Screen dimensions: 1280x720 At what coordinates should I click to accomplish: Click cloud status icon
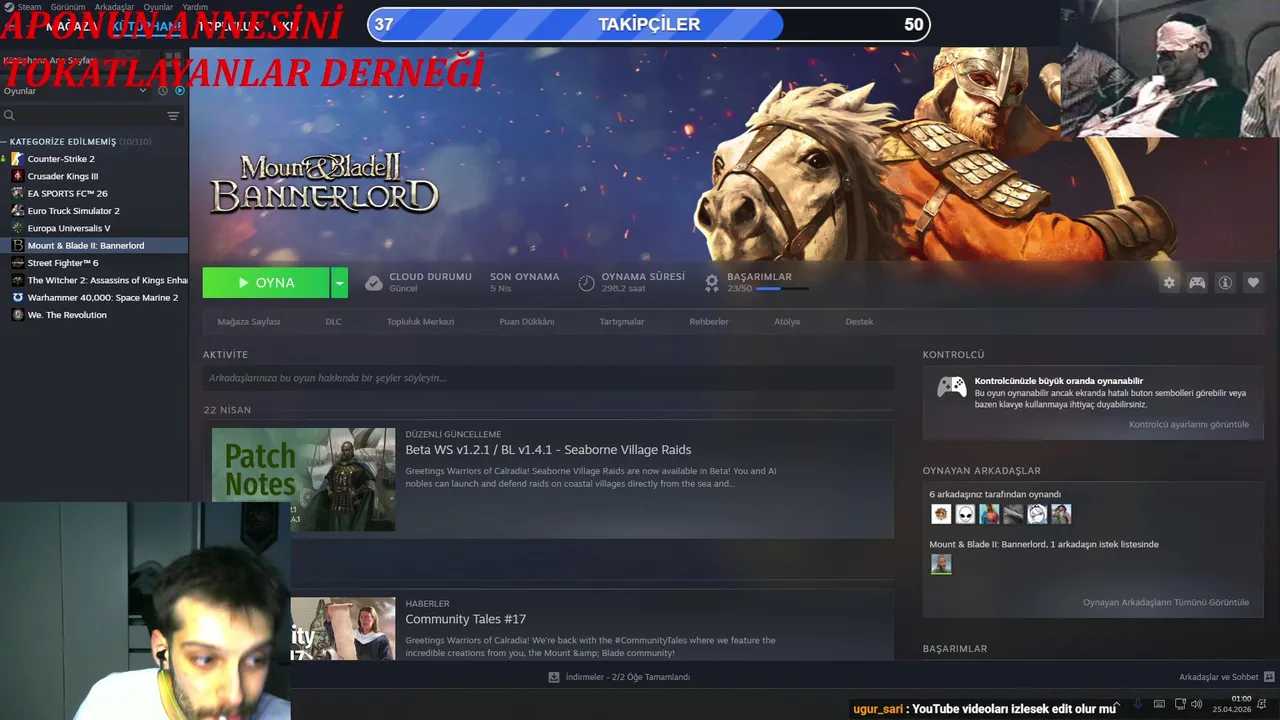click(374, 283)
